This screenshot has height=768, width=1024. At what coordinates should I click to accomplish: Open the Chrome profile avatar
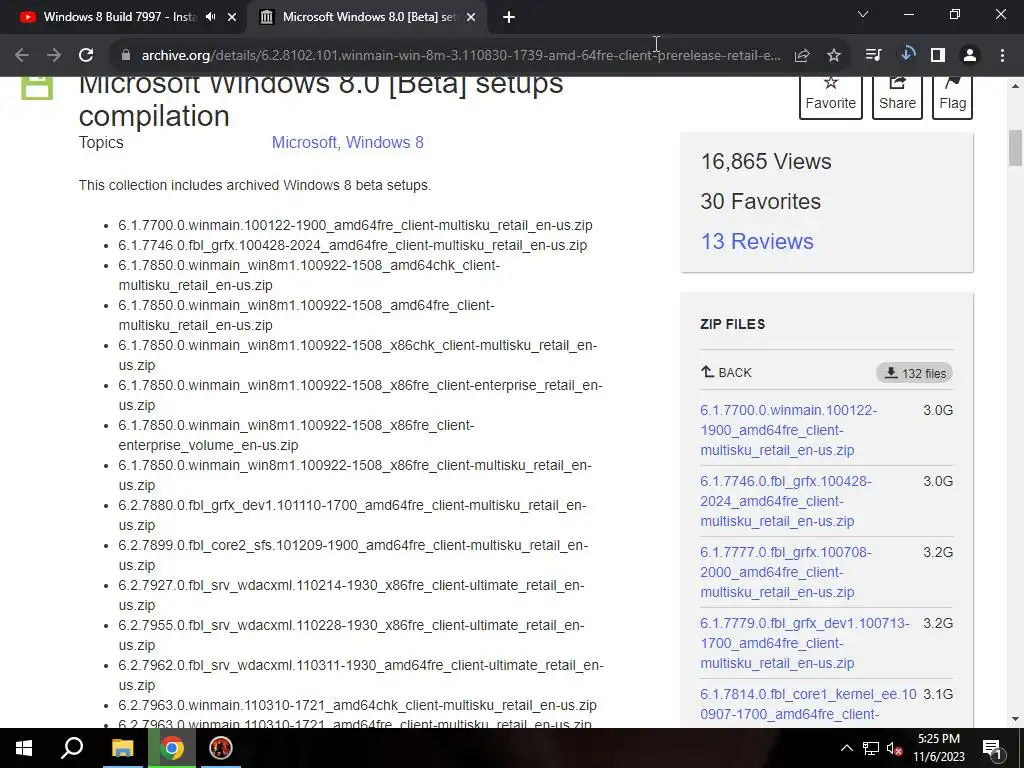click(x=970, y=56)
